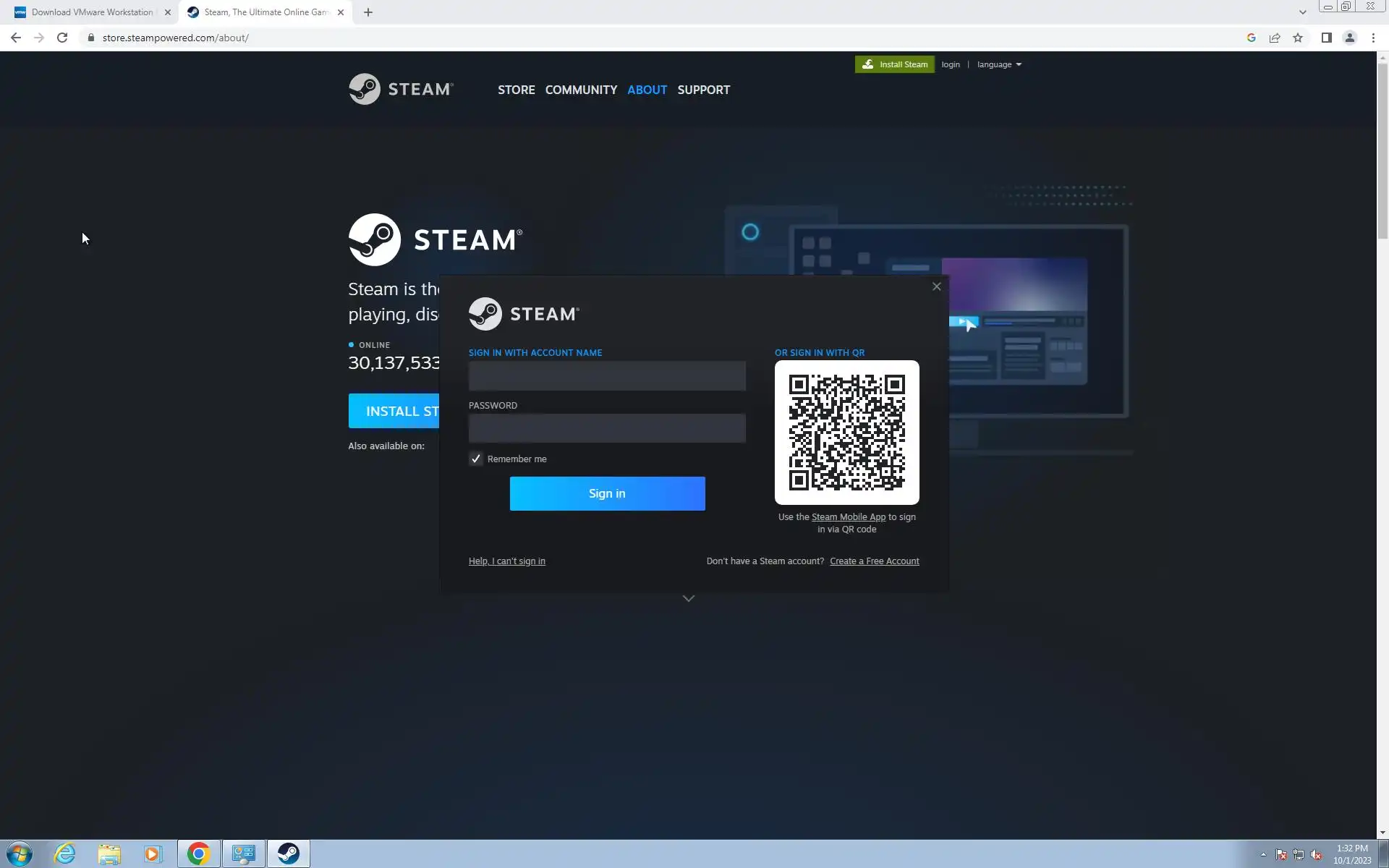
Task: Click the down chevron below the dialog
Action: (x=688, y=598)
